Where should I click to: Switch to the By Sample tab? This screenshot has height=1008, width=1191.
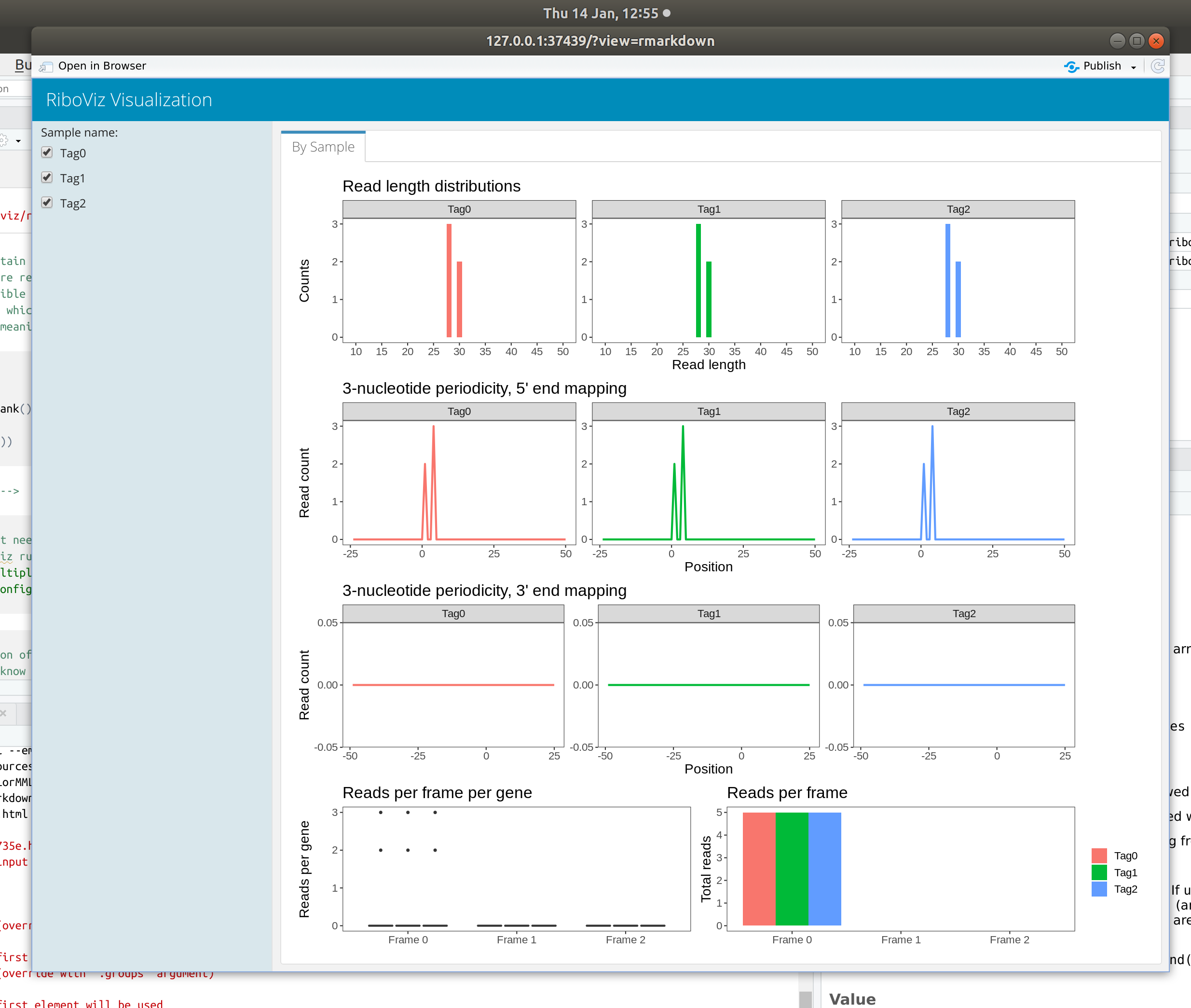pos(323,146)
